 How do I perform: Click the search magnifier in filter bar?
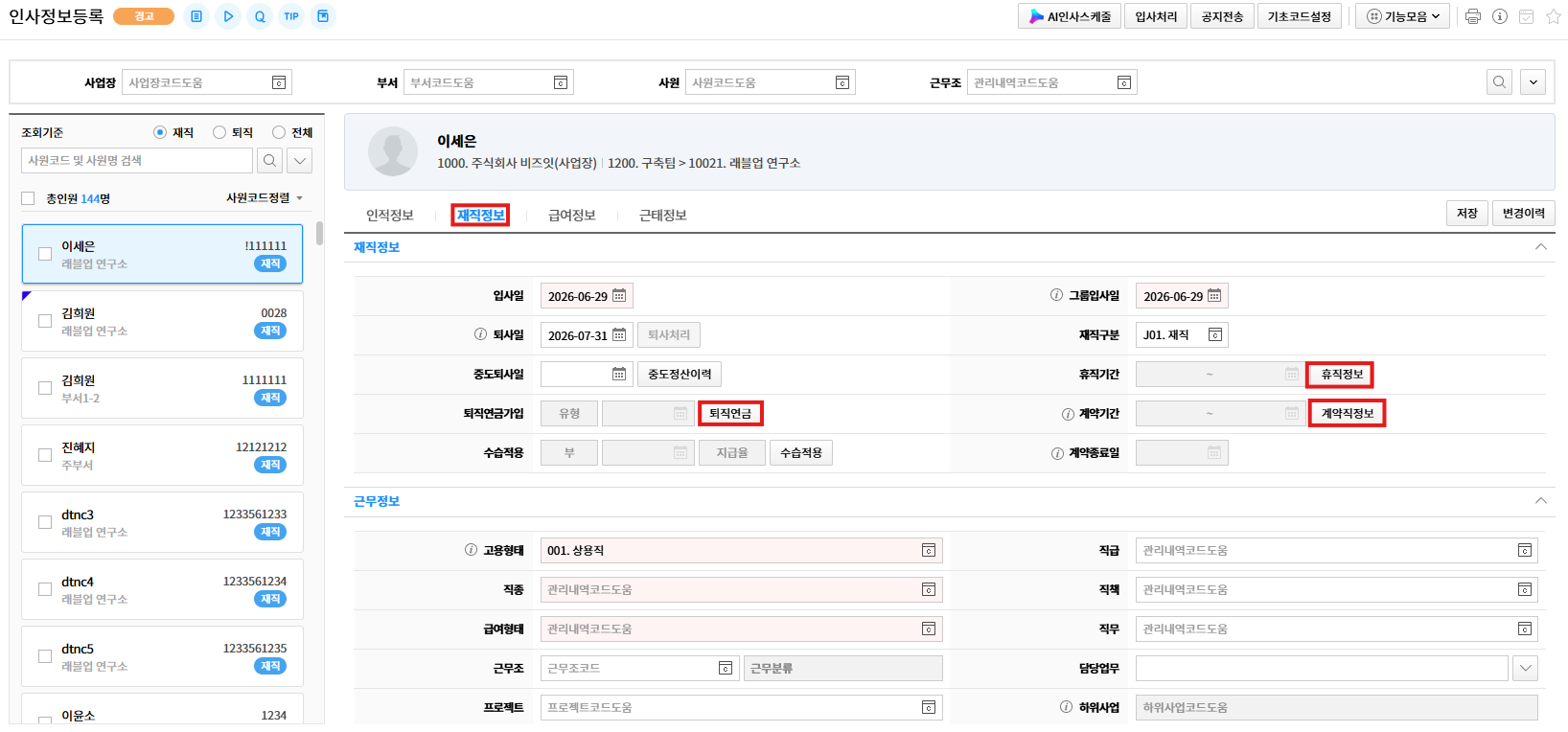pos(1500,82)
